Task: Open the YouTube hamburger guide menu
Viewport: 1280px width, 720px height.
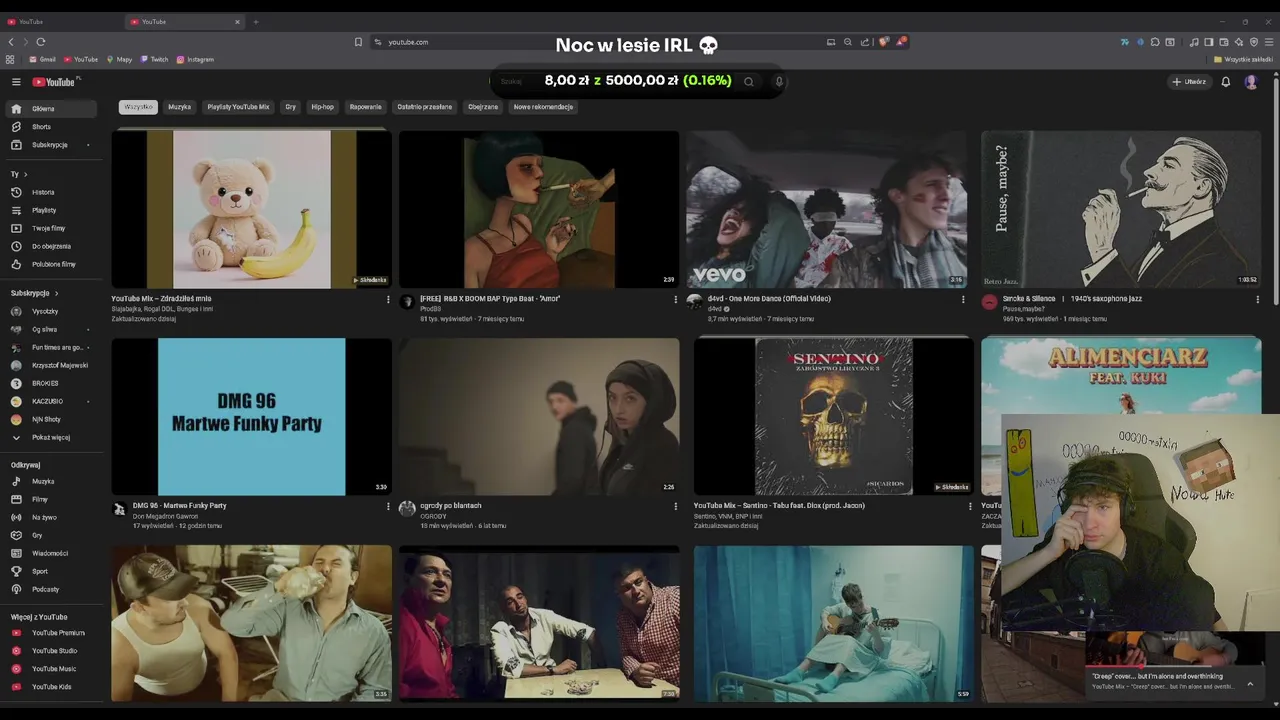Action: click(x=16, y=82)
